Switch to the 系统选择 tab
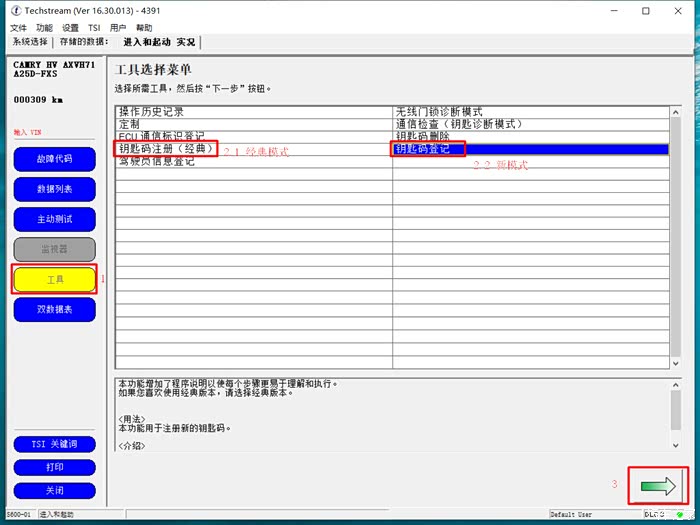The height and width of the screenshot is (525, 700). [30, 42]
